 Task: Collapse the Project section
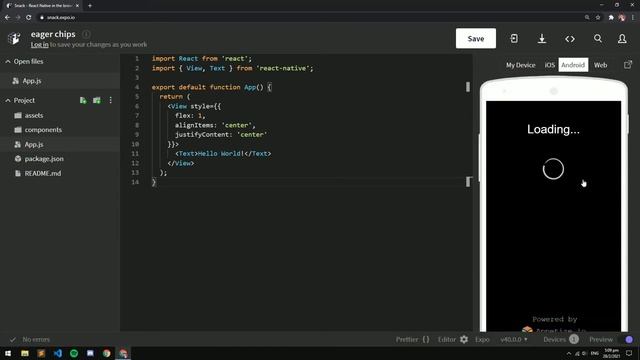coord(8,100)
